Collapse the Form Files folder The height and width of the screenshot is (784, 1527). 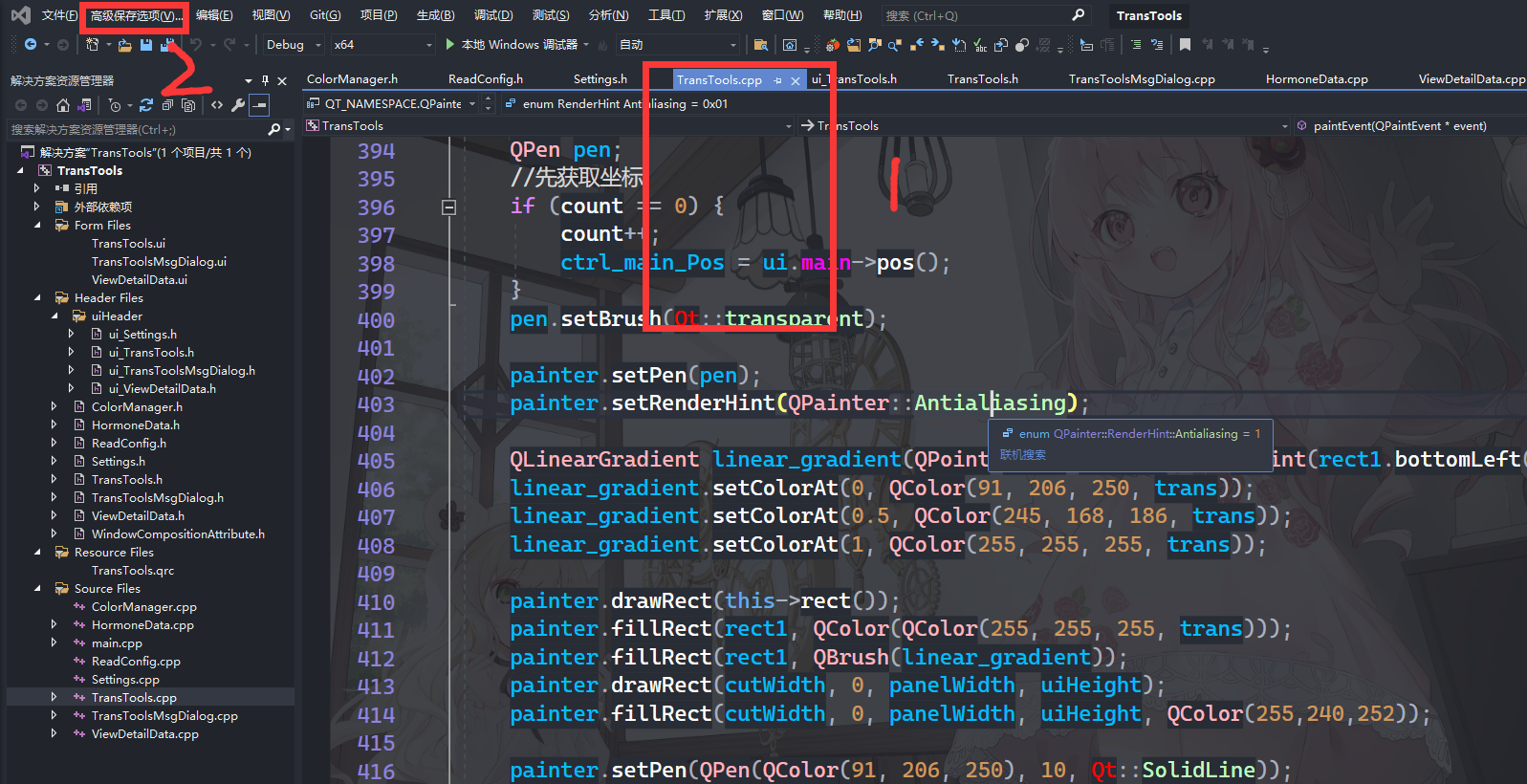pos(37,226)
